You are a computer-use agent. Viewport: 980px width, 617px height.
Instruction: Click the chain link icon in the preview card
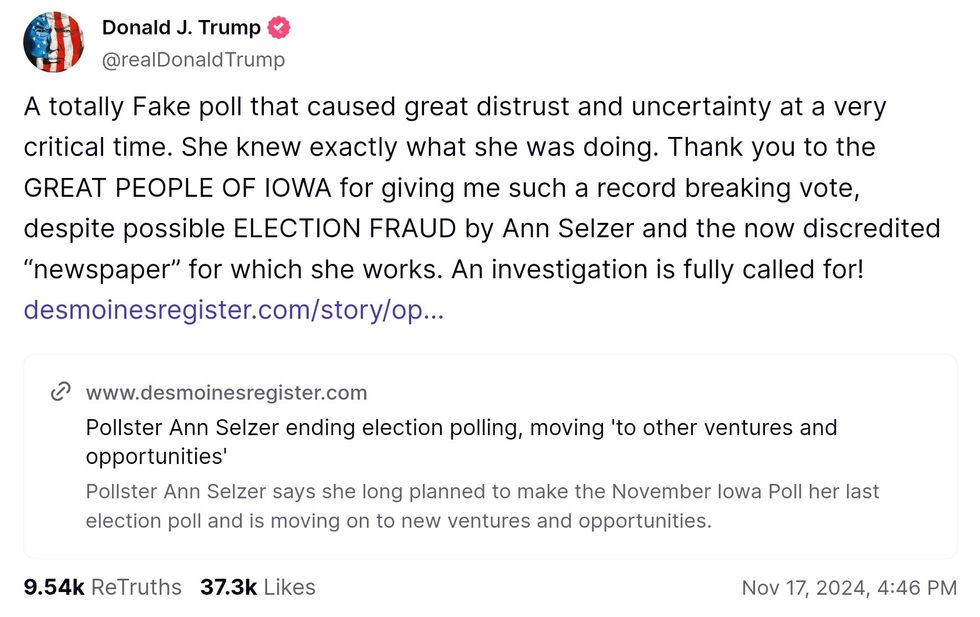pyautogui.click(x=61, y=391)
